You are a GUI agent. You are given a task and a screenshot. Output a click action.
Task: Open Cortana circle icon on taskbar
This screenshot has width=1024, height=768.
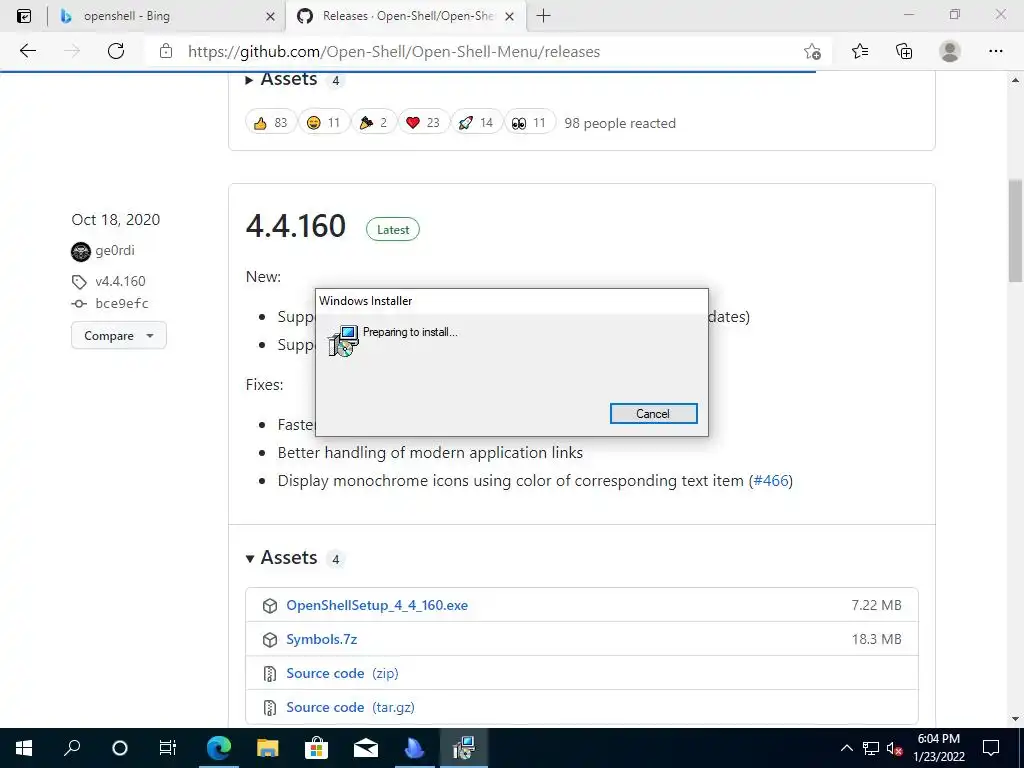120,748
